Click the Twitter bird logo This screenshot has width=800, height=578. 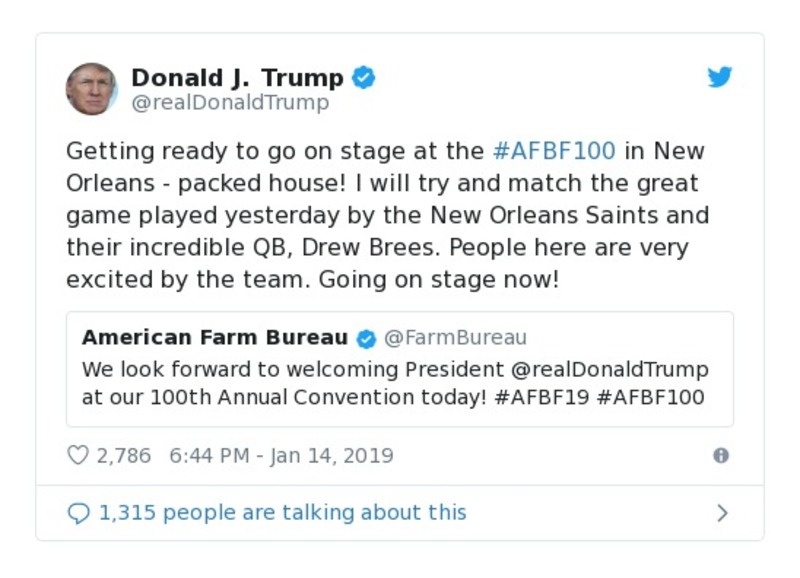(720, 78)
